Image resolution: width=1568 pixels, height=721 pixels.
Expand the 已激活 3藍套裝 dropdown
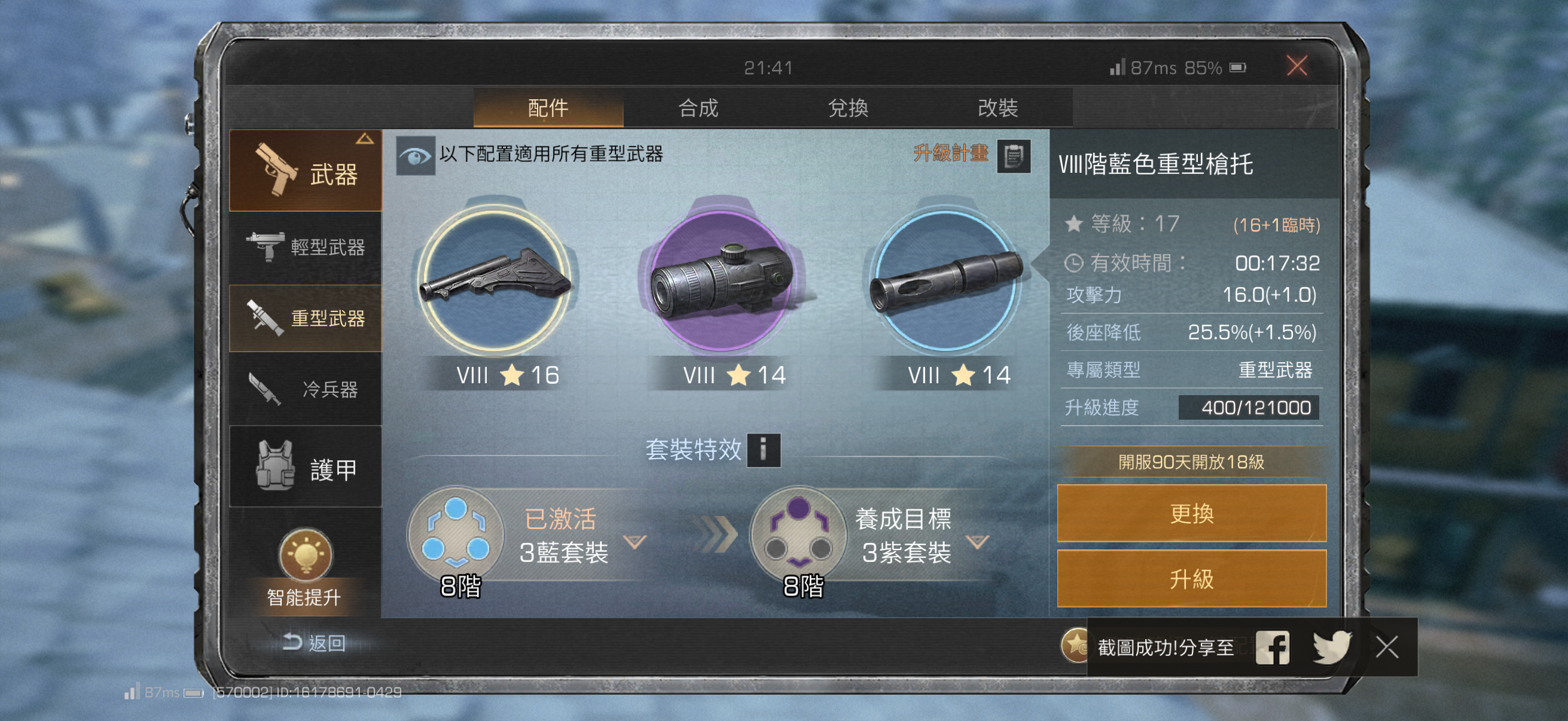635,541
